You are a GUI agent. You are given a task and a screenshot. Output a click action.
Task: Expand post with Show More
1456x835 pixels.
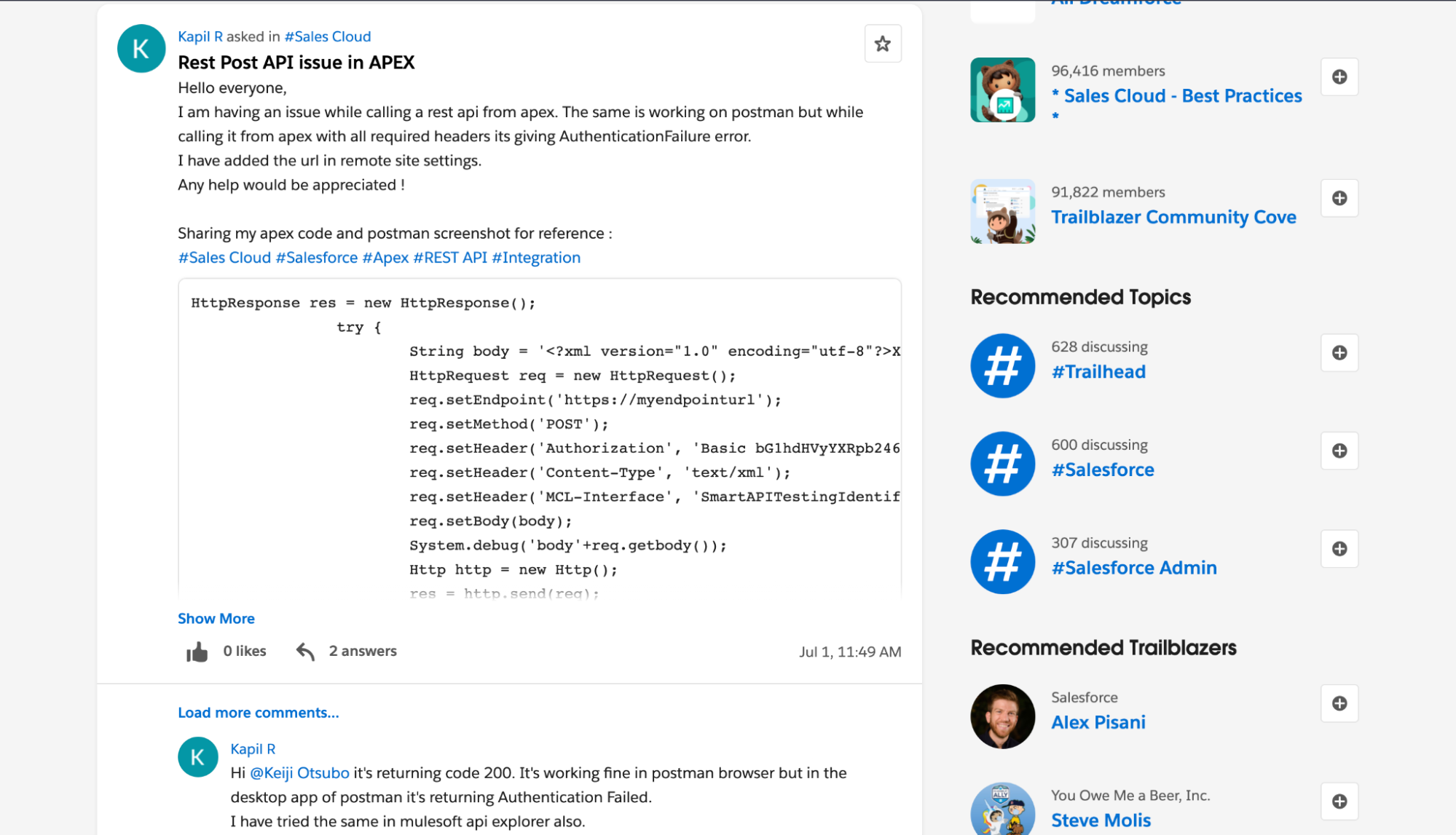tap(216, 619)
